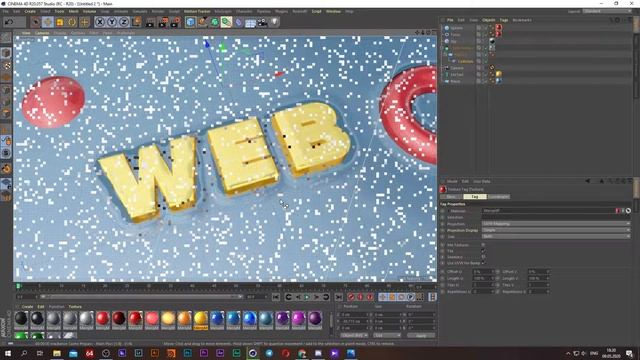Click the Make Editable icon in left sidebar

click(x=6, y=39)
